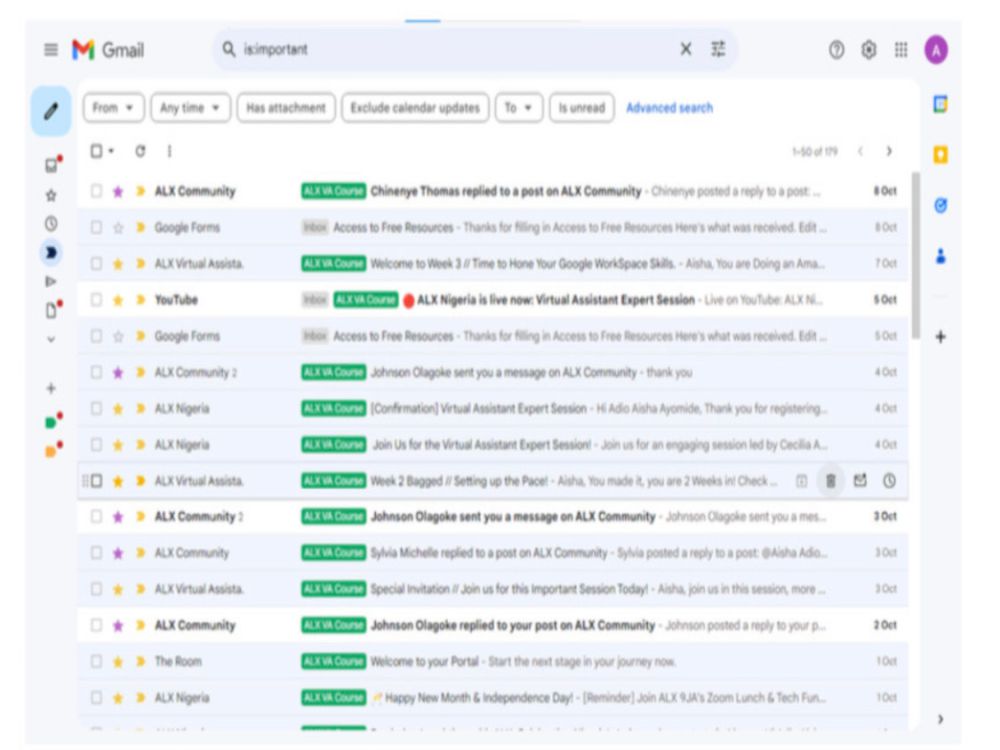This screenshot has width=1000, height=750.
Task: Open Google Tasks side panel icon
Action: [x=941, y=205]
